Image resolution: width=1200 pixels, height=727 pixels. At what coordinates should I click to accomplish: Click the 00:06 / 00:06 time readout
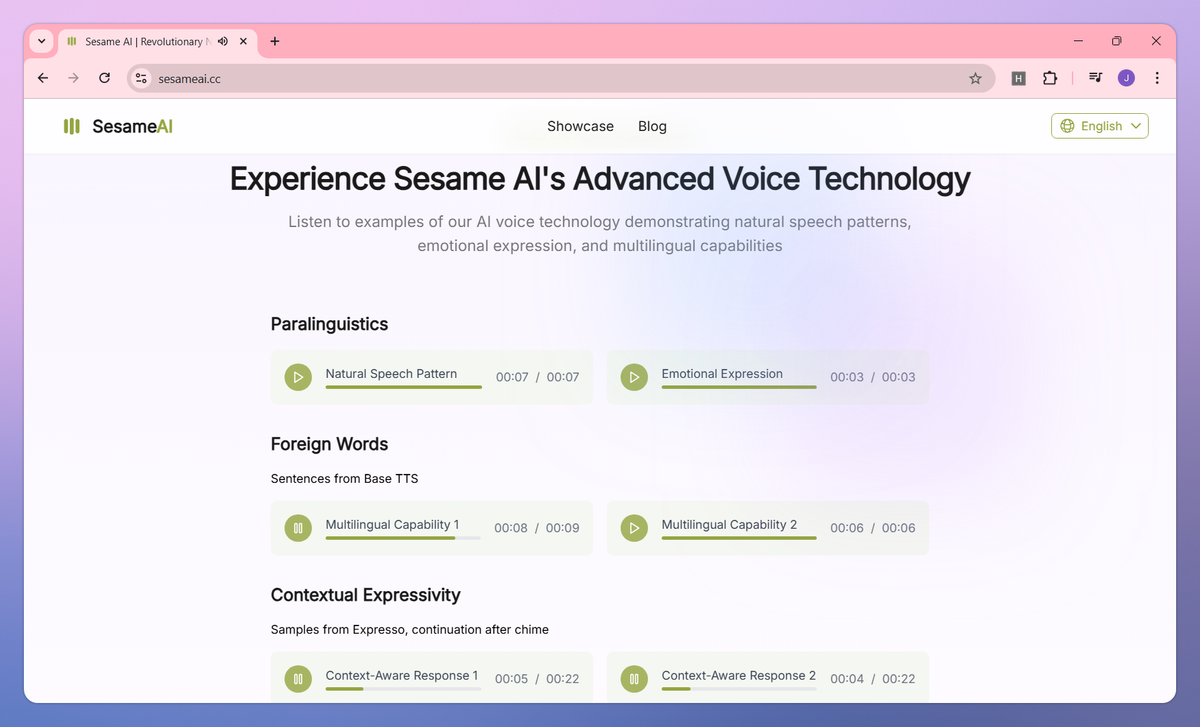tap(873, 528)
